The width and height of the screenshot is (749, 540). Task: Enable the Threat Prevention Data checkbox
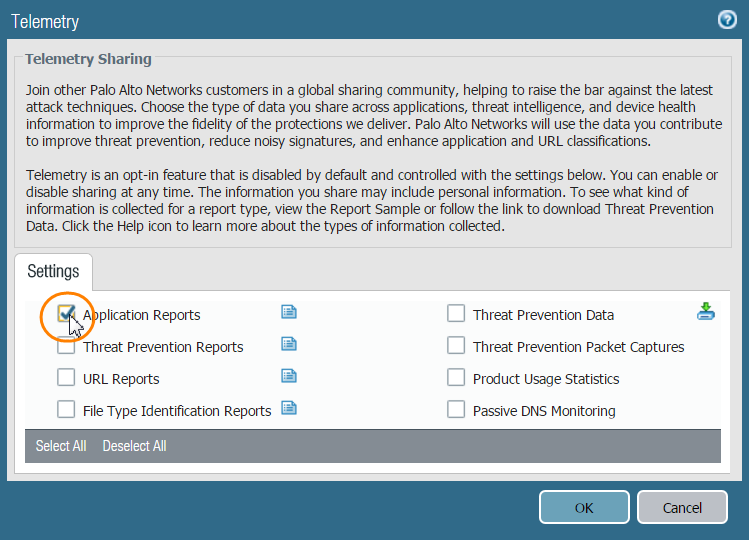point(456,314)
